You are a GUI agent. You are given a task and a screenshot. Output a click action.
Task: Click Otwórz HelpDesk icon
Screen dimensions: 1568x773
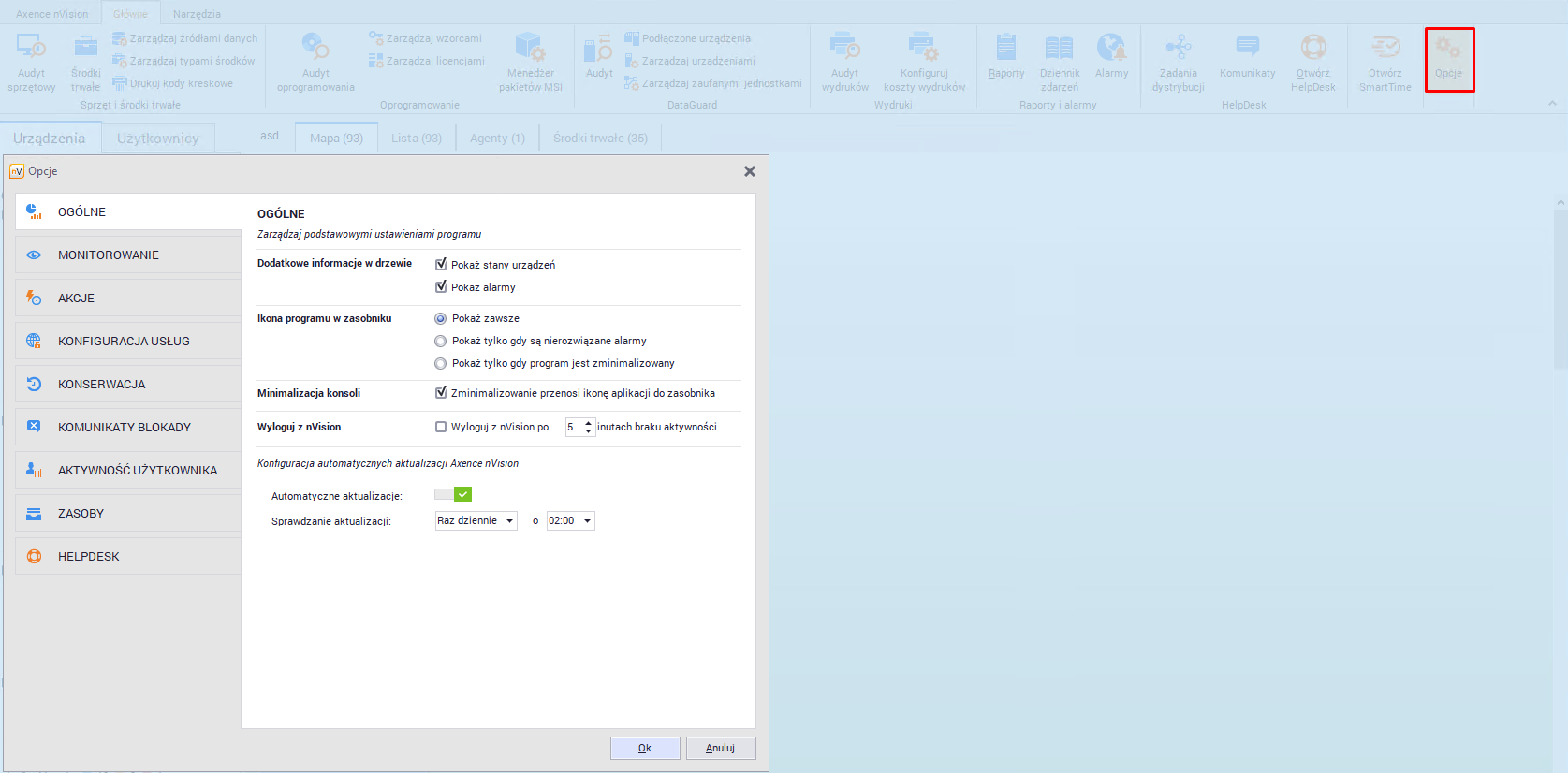click(x=1313, y=63)
